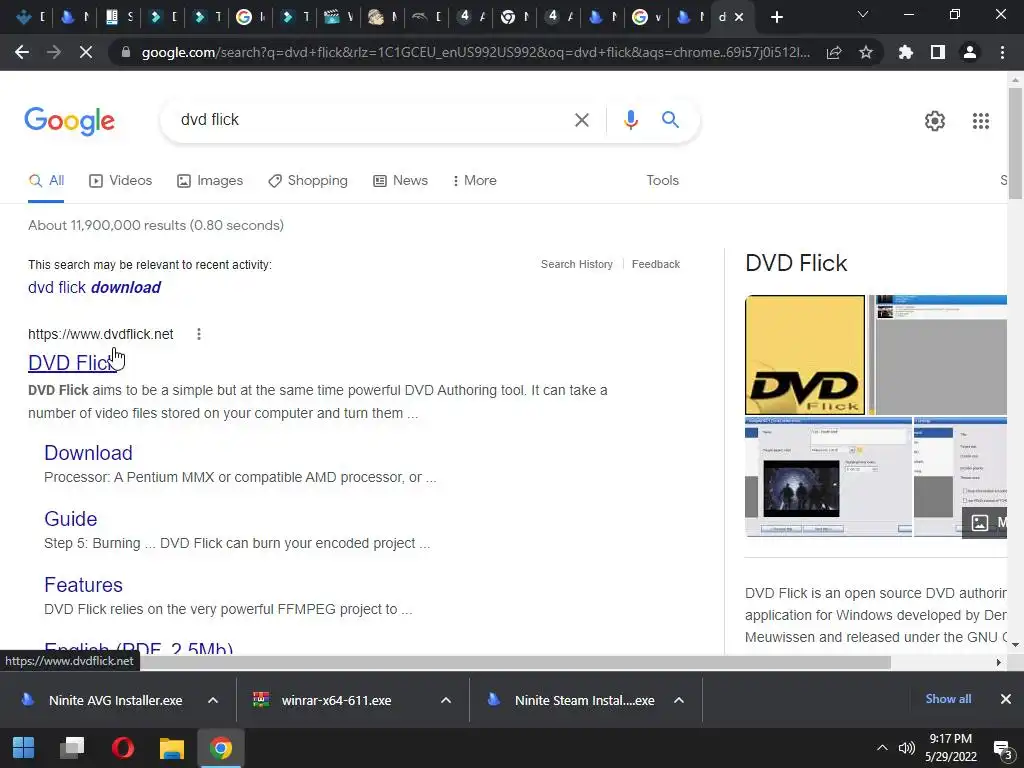This screenshot has width=1024, height=768.
Task: Open the Chrome extensions puzzle icon
Action: (x=906, y=52)
